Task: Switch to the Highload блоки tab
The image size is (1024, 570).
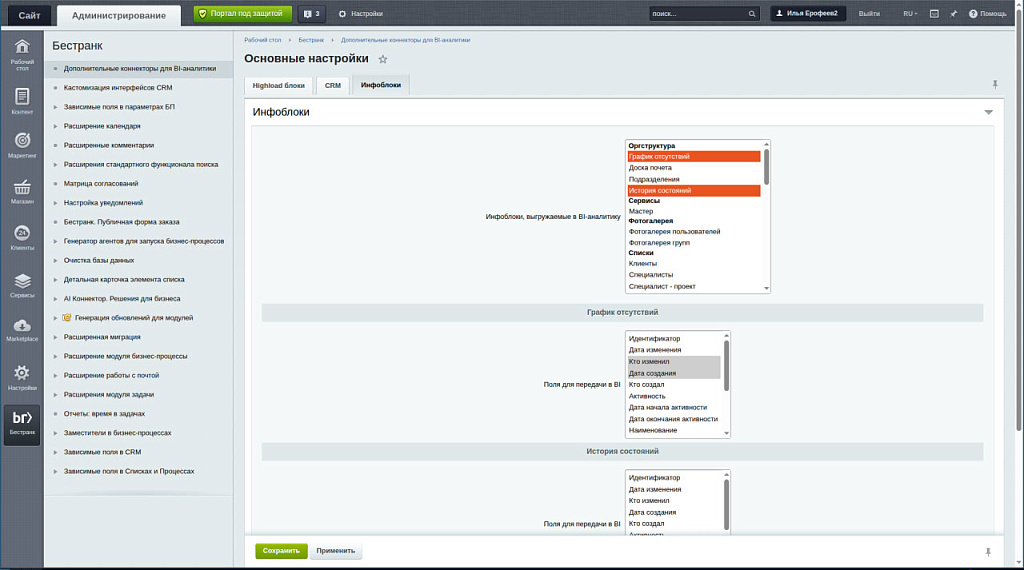Action: [x=279, y=86]
